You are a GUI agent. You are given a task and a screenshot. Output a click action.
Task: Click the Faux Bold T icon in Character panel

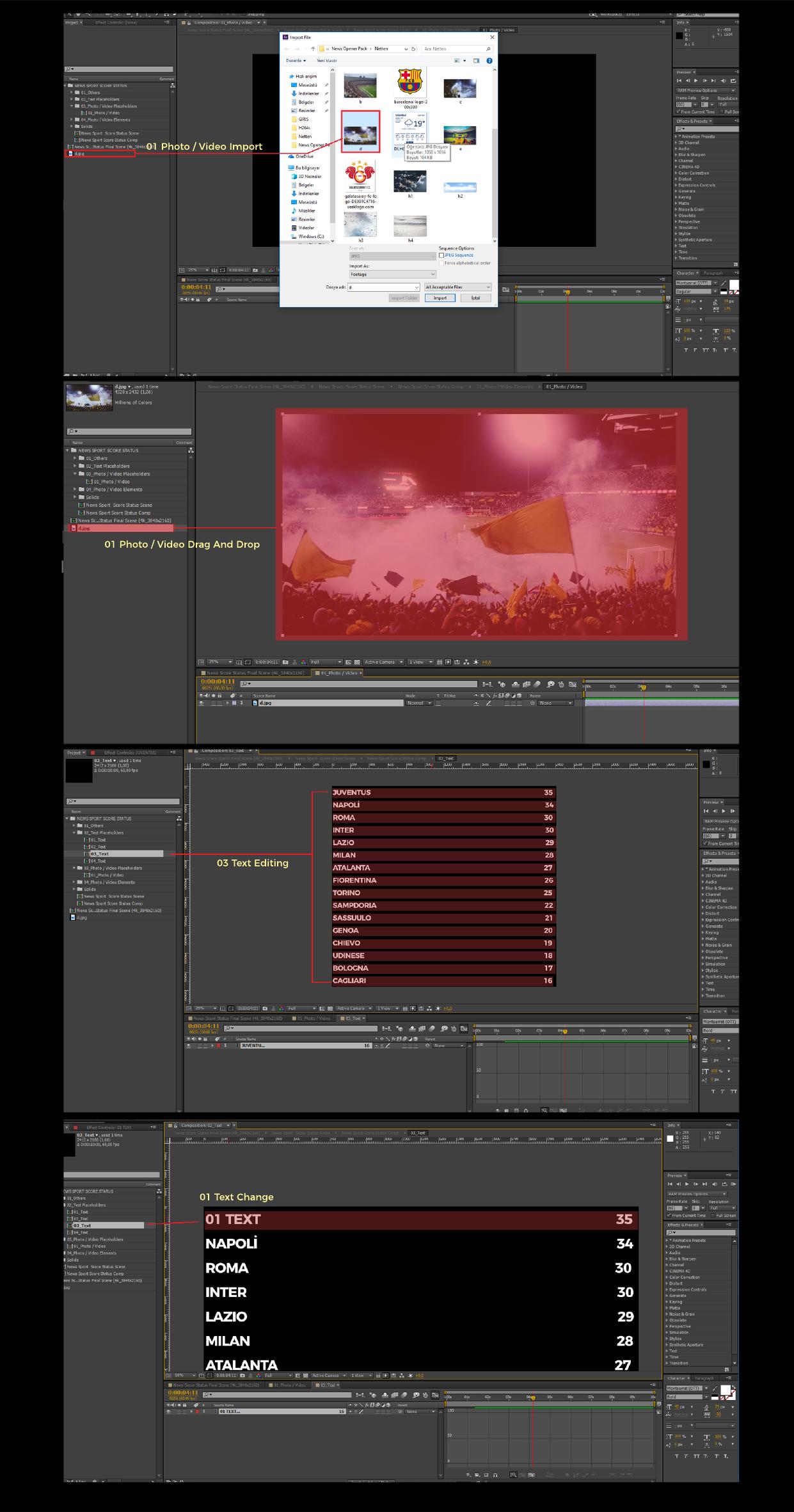686,350
